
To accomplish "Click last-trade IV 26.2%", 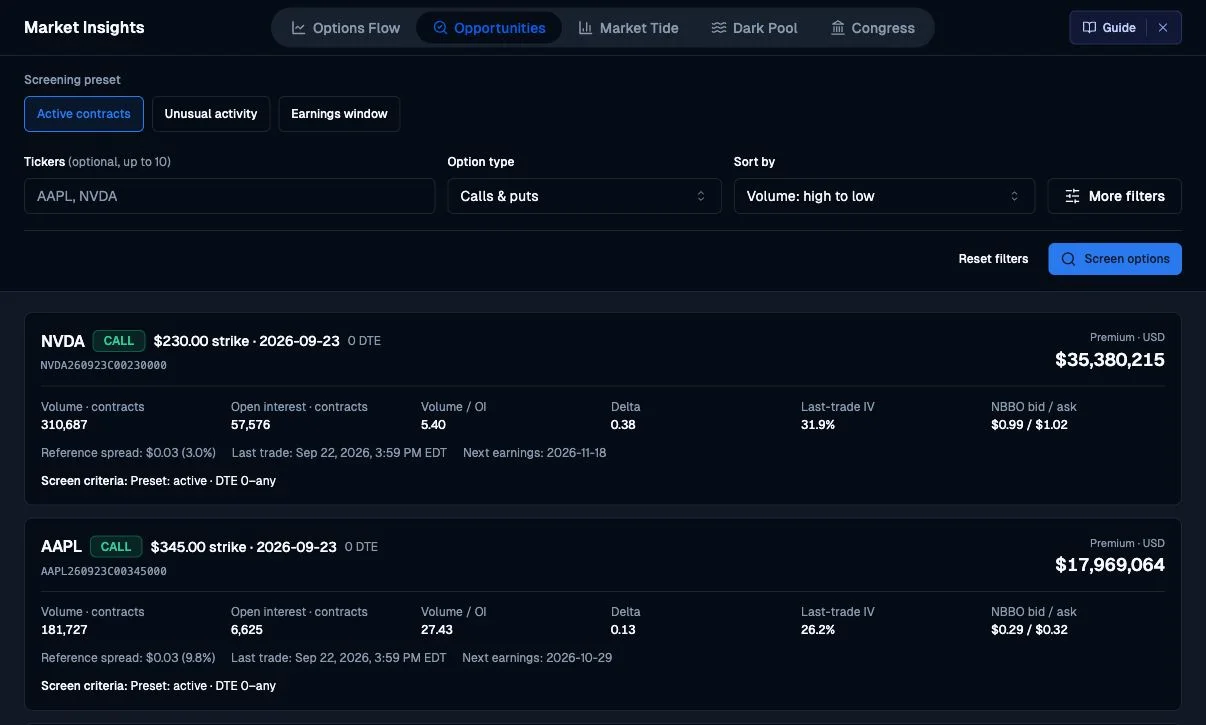I will tap(818, 629).
